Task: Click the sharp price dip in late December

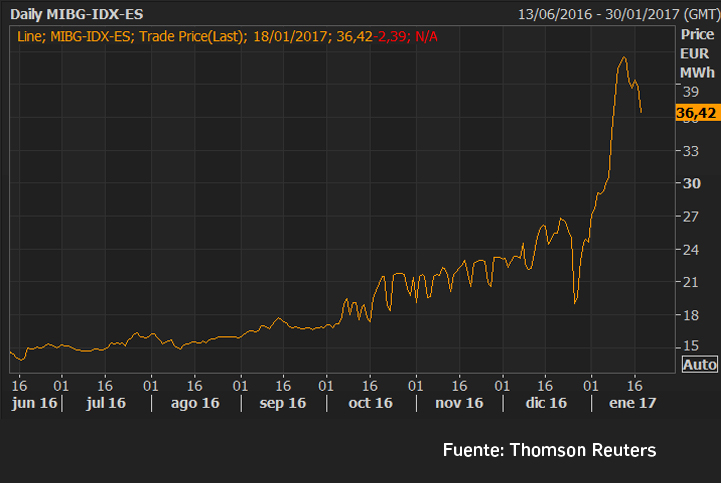Action: tap(575, 302)
